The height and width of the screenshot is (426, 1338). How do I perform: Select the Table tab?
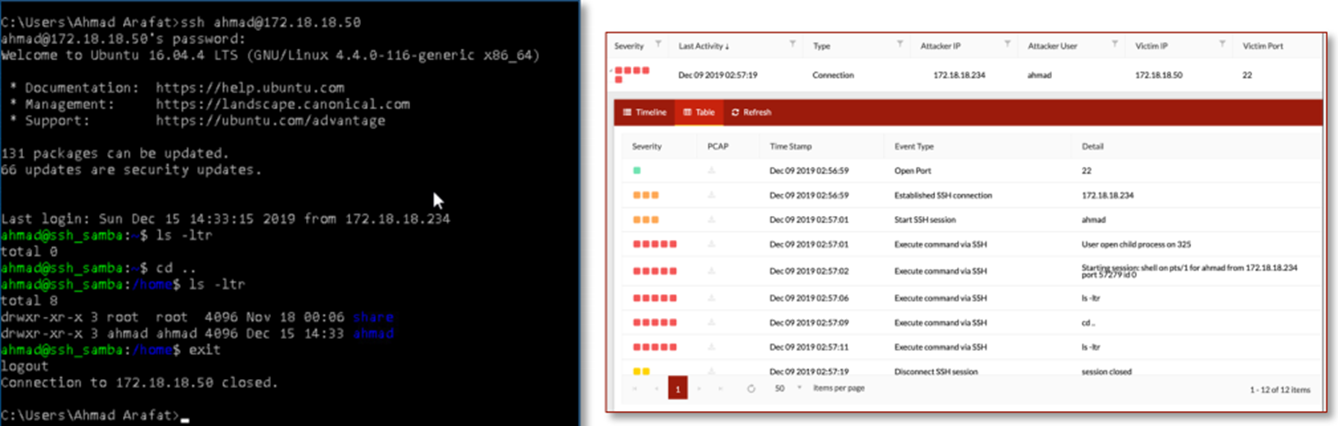pyautogui.click(x=699, y=112)
